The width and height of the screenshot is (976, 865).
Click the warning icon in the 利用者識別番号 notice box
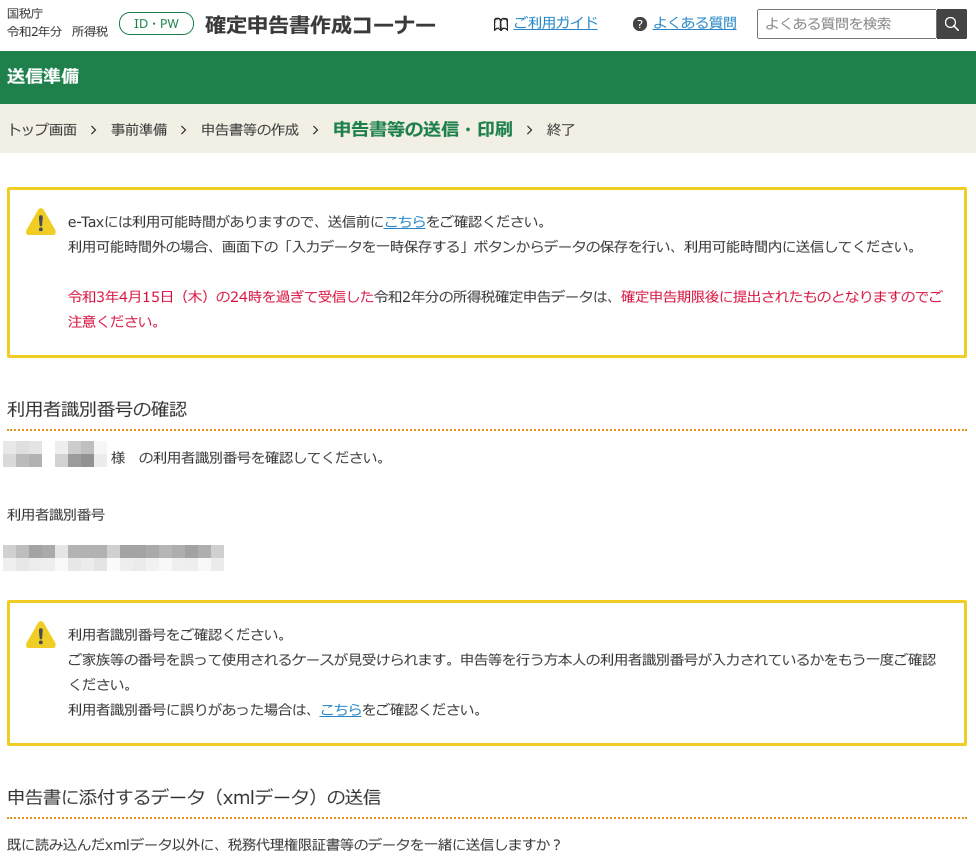tap(40, 636)
